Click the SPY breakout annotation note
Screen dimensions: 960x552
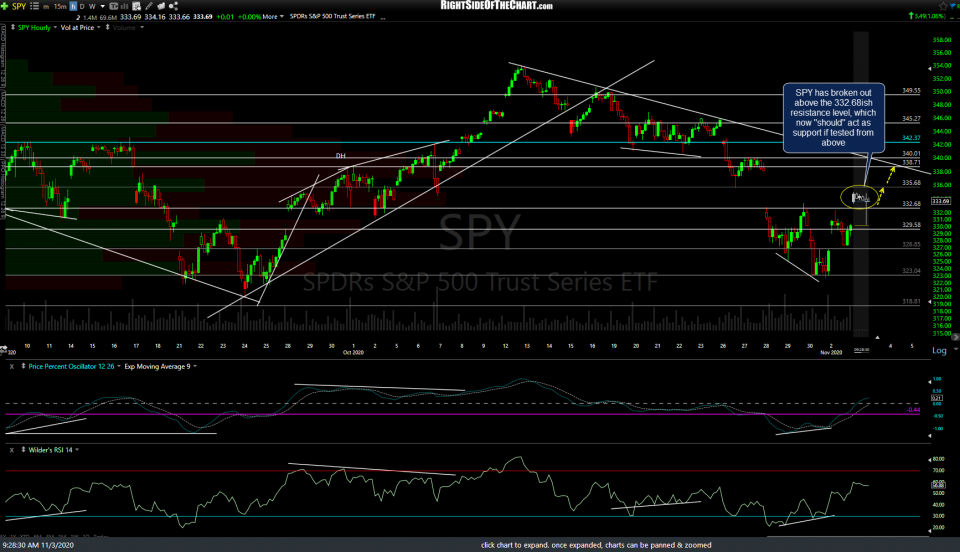833,117
